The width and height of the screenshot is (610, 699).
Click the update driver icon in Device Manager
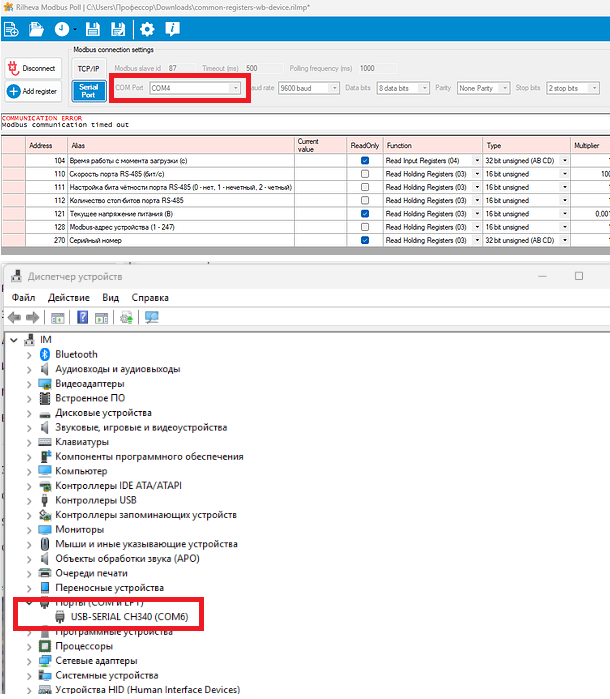pos(125,318)
